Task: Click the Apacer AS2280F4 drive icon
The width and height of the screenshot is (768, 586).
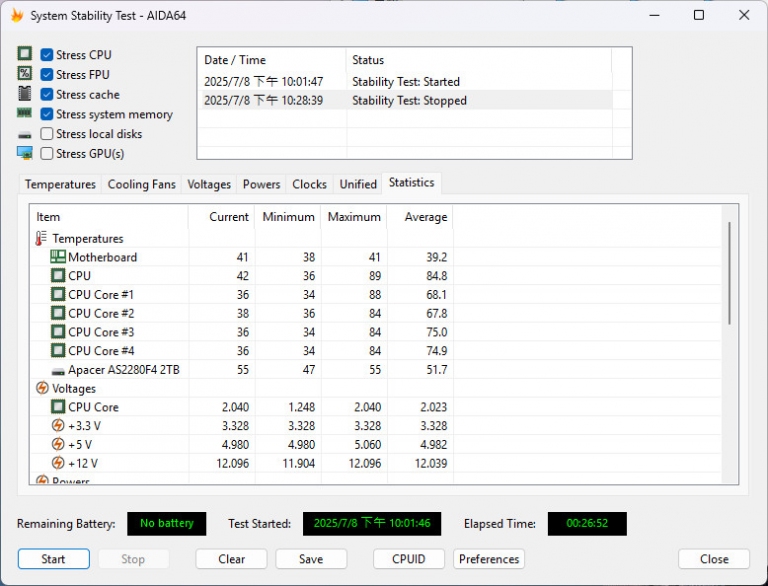Action: point(58,371)
